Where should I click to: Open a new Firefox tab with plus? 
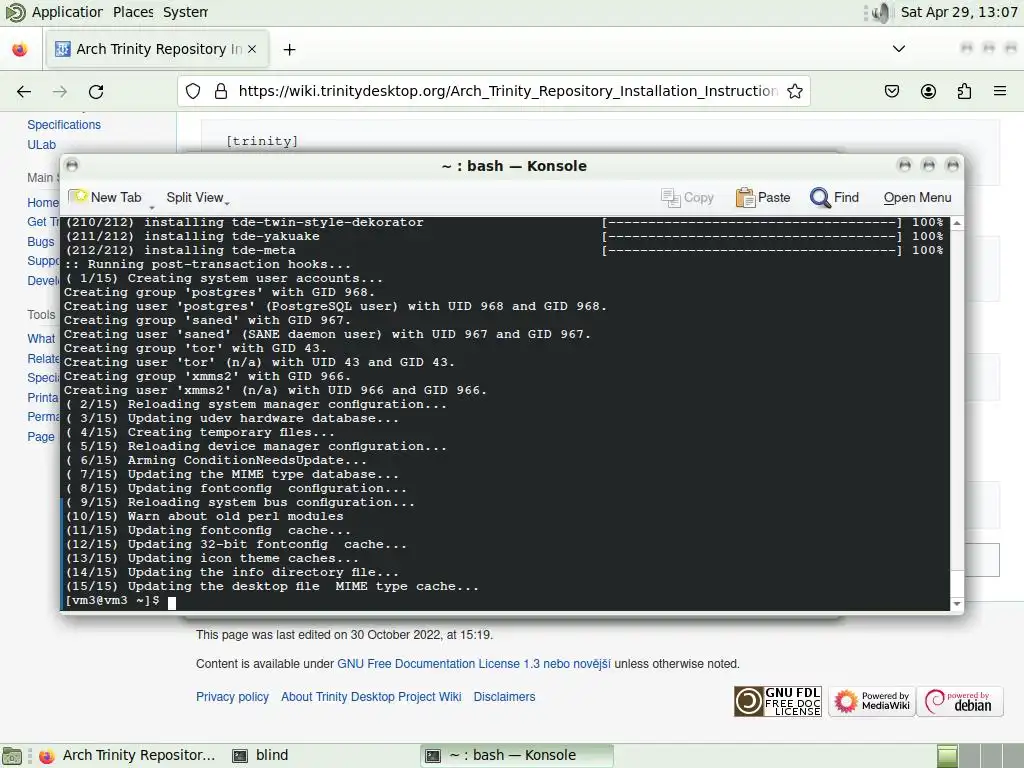[x=289, y=50]
